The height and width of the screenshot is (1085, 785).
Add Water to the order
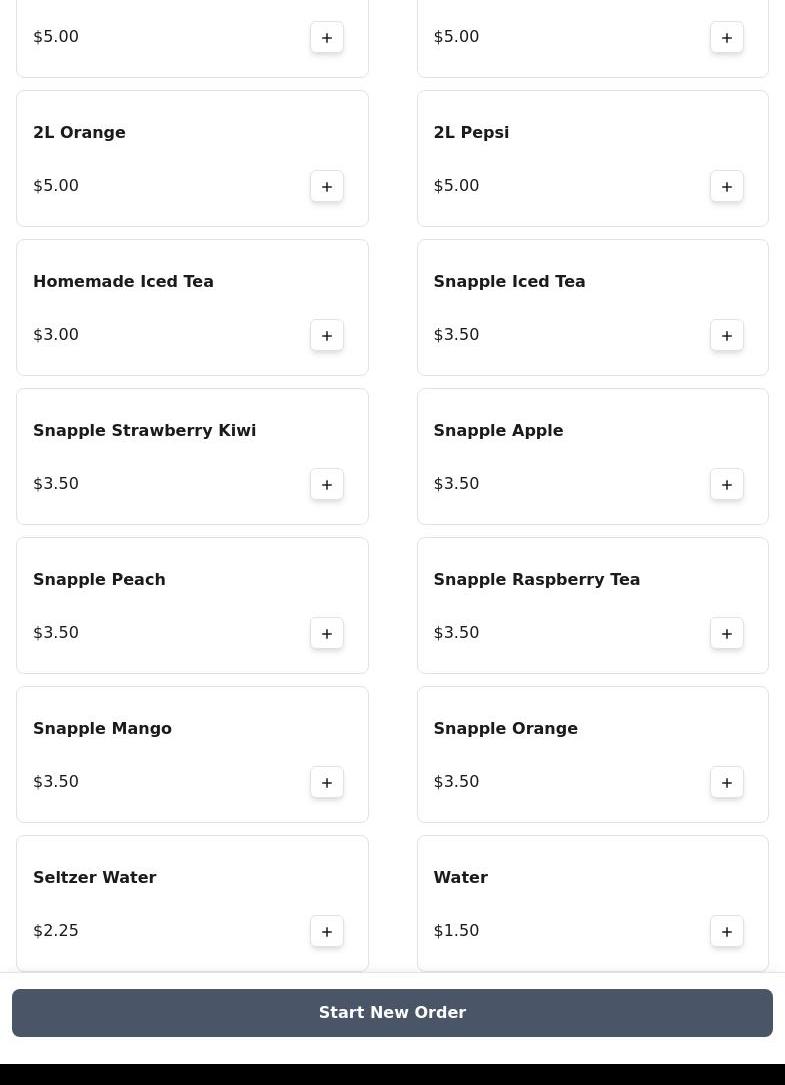click(x=727, y=931)
